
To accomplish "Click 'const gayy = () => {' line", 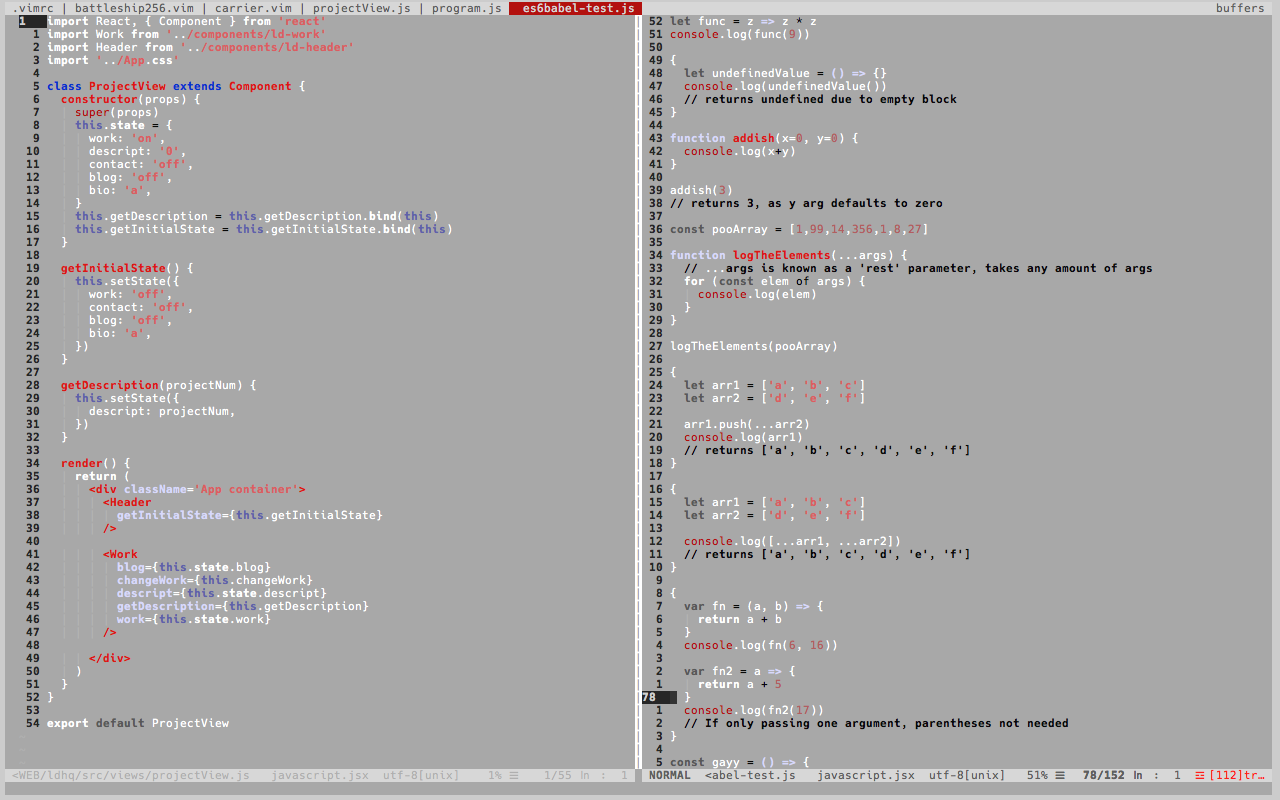I will [740, 762].
